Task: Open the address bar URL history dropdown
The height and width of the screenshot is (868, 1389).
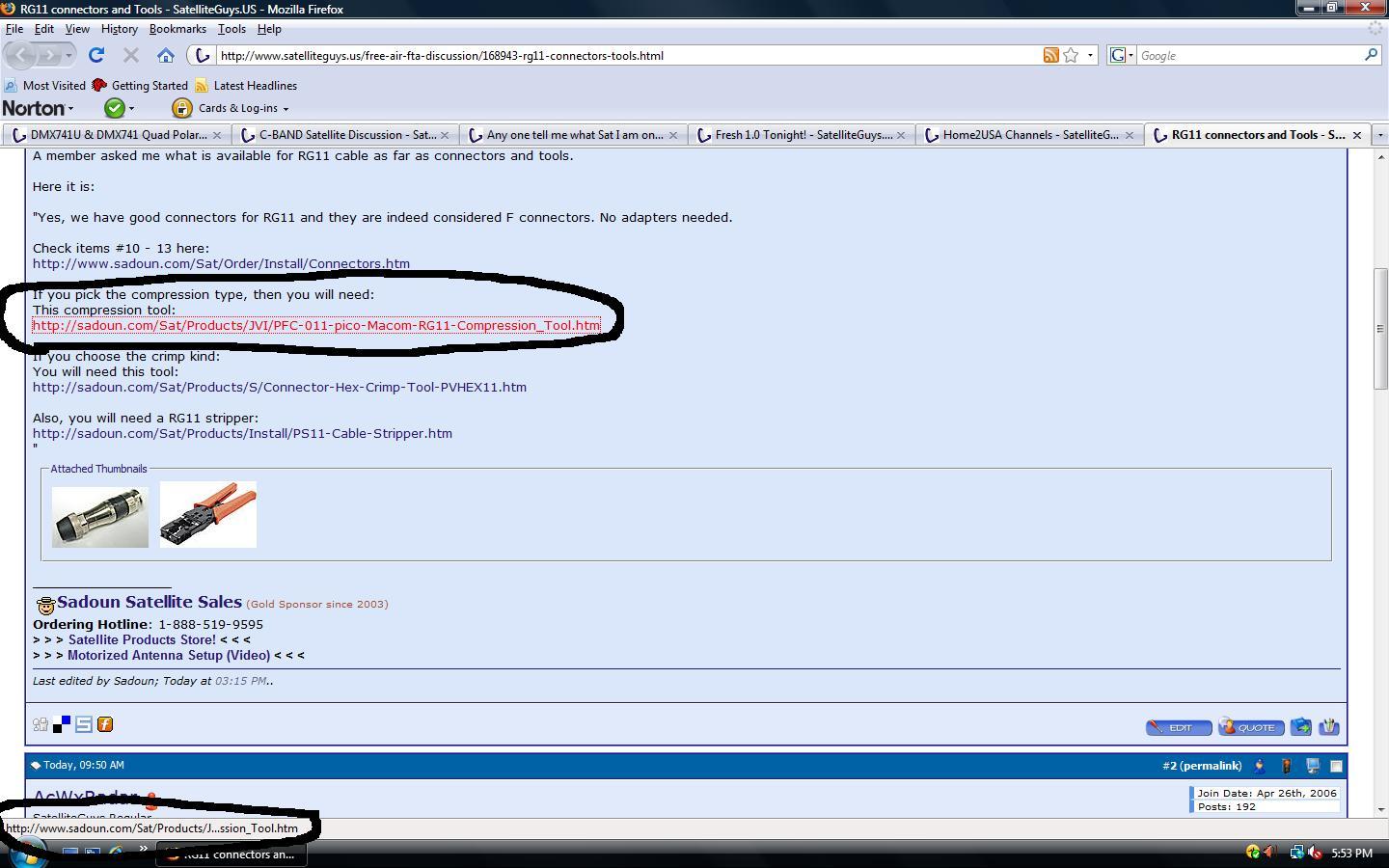Action: pyautogui.click(x=1090, y=55)
